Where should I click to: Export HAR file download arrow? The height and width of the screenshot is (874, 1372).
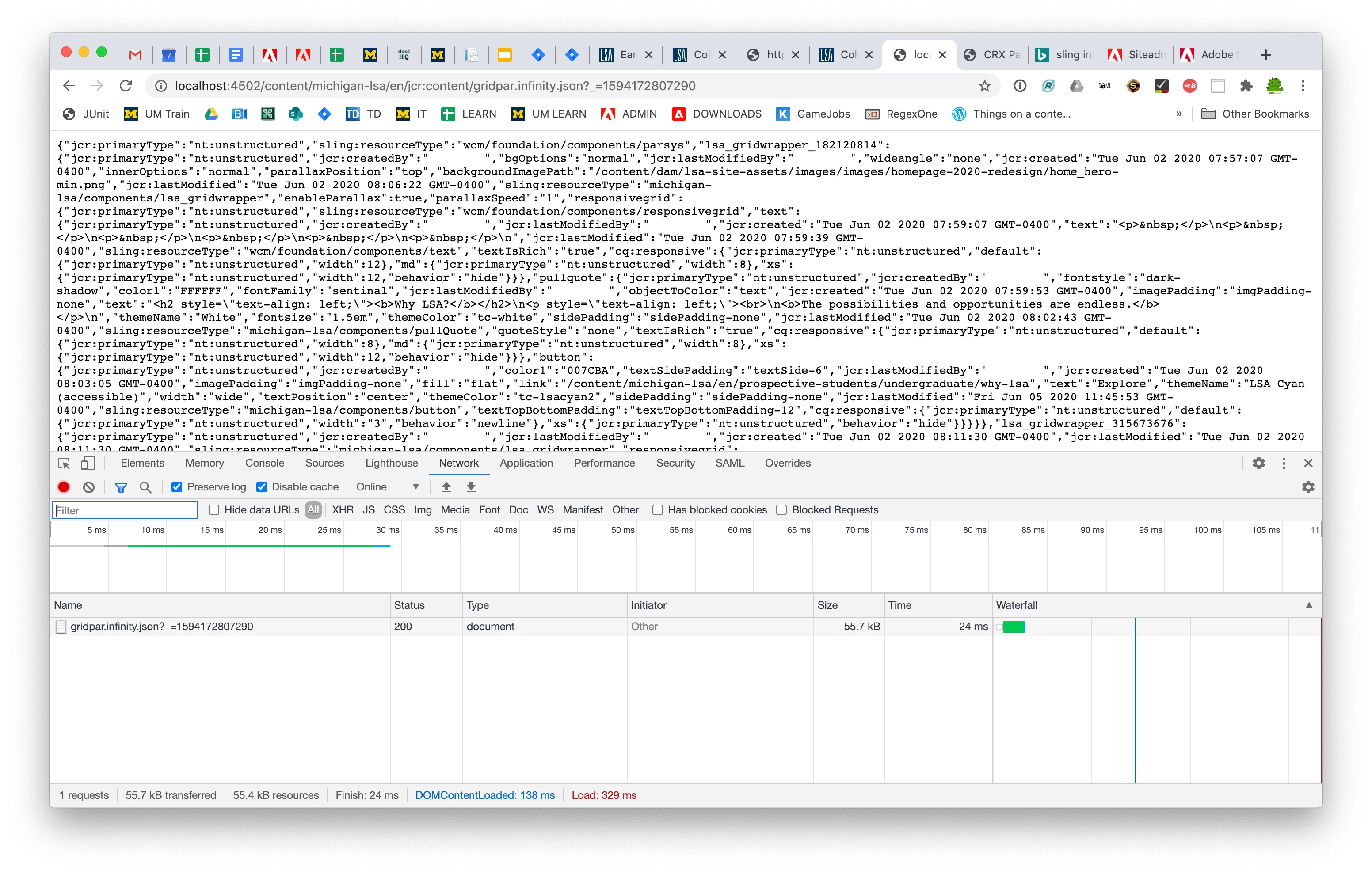(471, 487)
